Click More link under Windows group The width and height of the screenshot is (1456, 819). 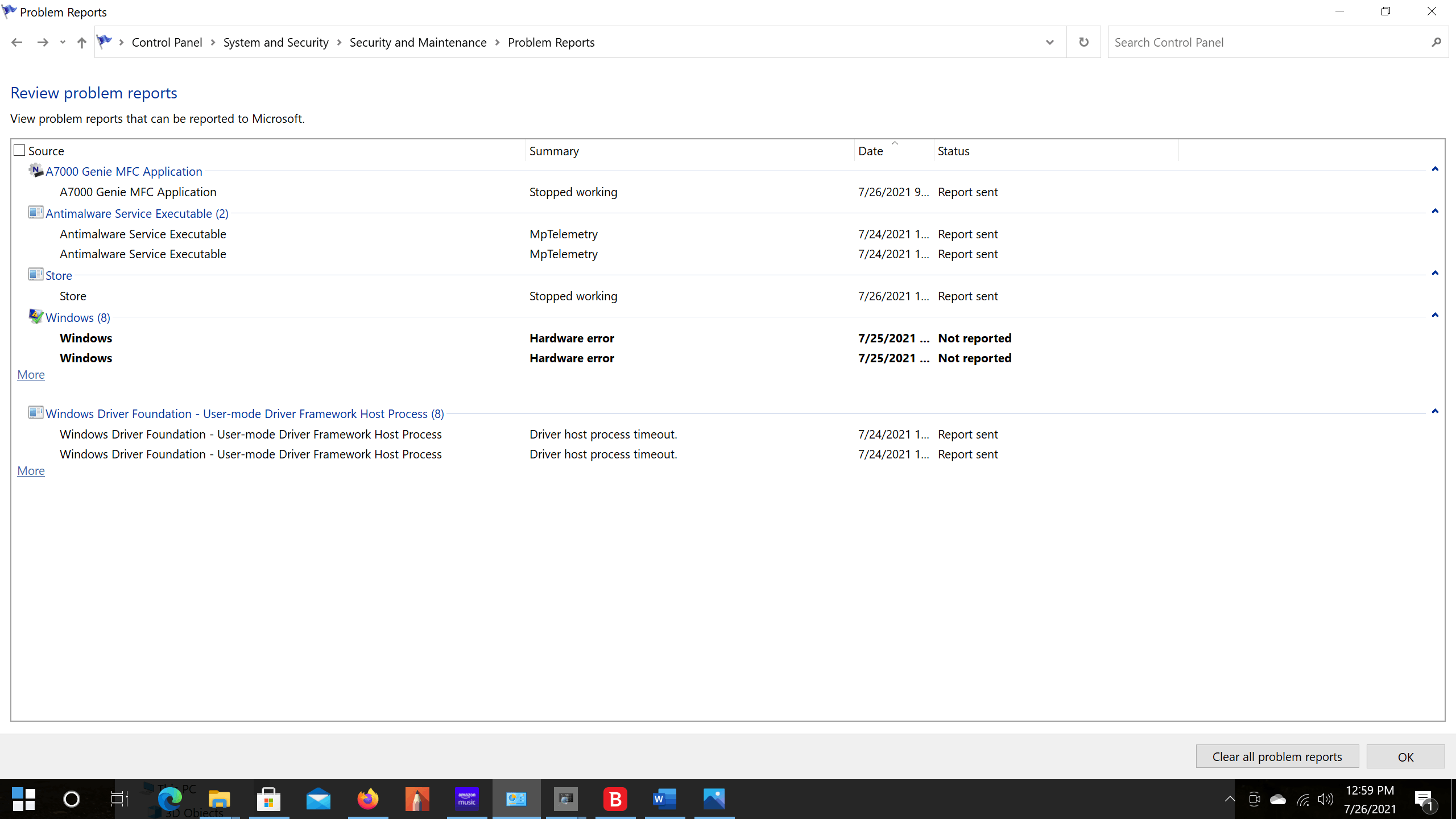click(x=31, y=374)
